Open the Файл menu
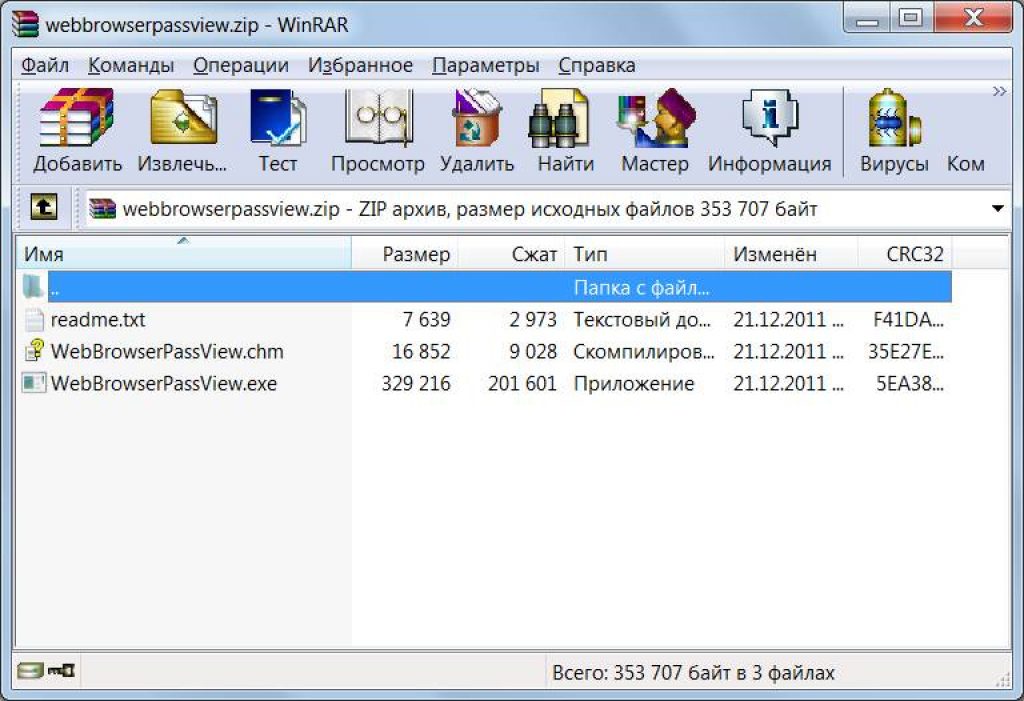The height and width of the screenshot is (701, 1024). 45,65
